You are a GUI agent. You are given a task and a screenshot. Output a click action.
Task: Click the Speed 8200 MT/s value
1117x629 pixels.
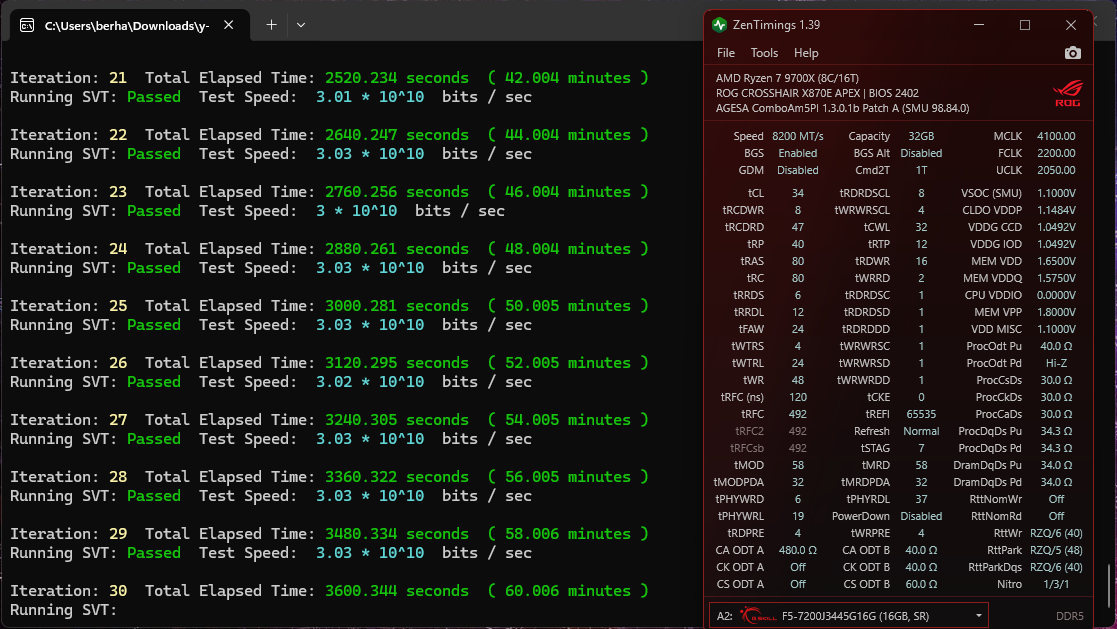coord(798,136)
